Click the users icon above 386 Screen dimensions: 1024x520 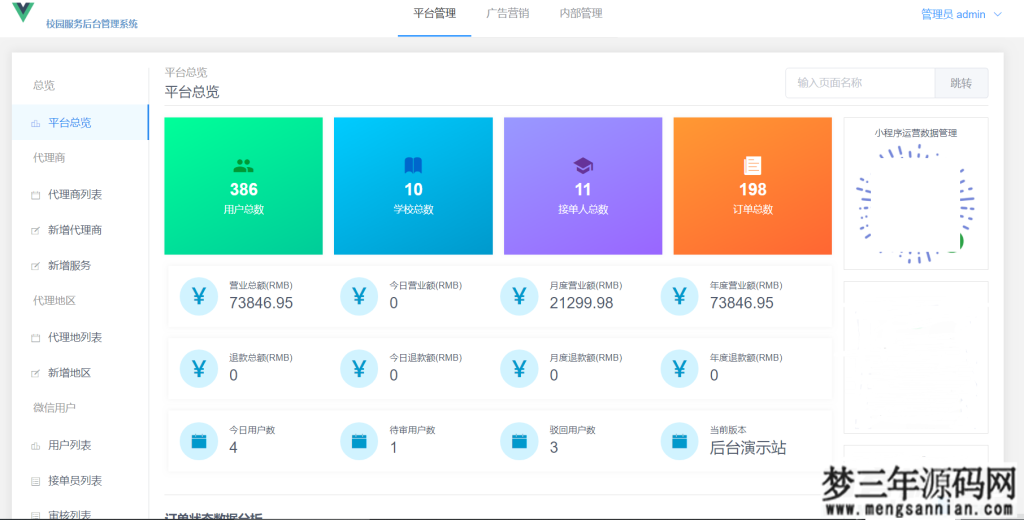pos(244,166)
